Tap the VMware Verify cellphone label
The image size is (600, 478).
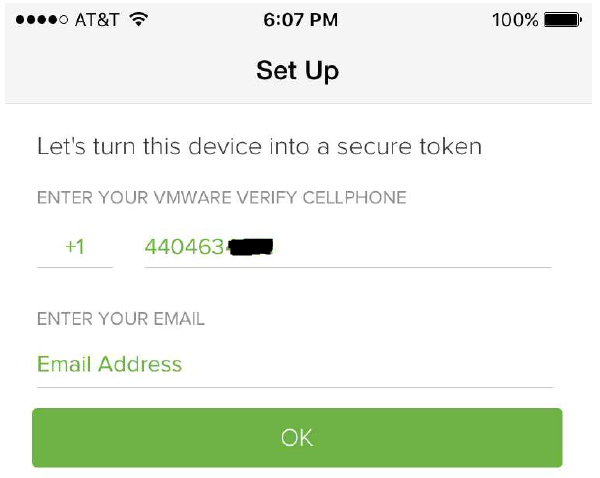[221, 198]
